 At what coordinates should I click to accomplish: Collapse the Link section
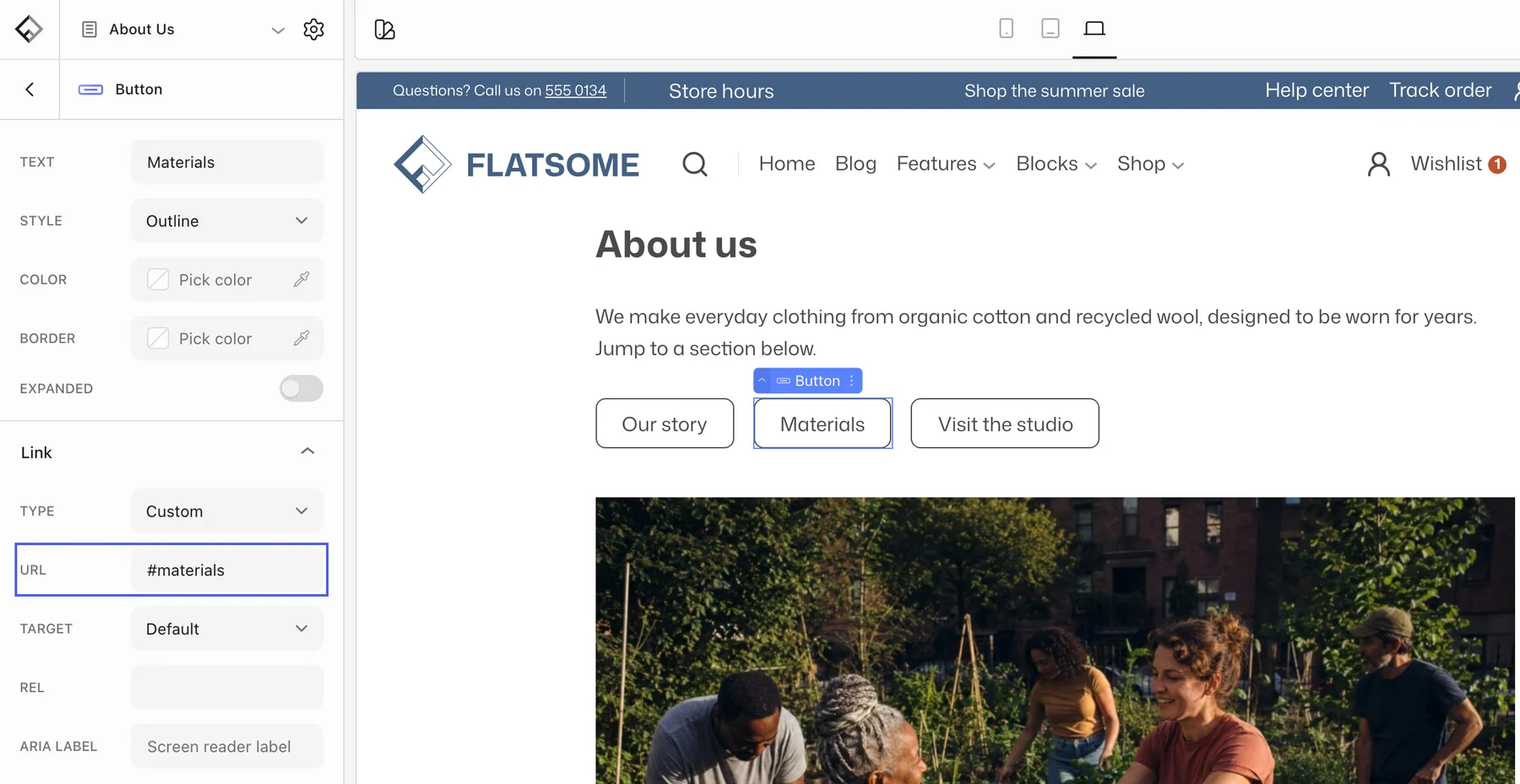point(307,451)
